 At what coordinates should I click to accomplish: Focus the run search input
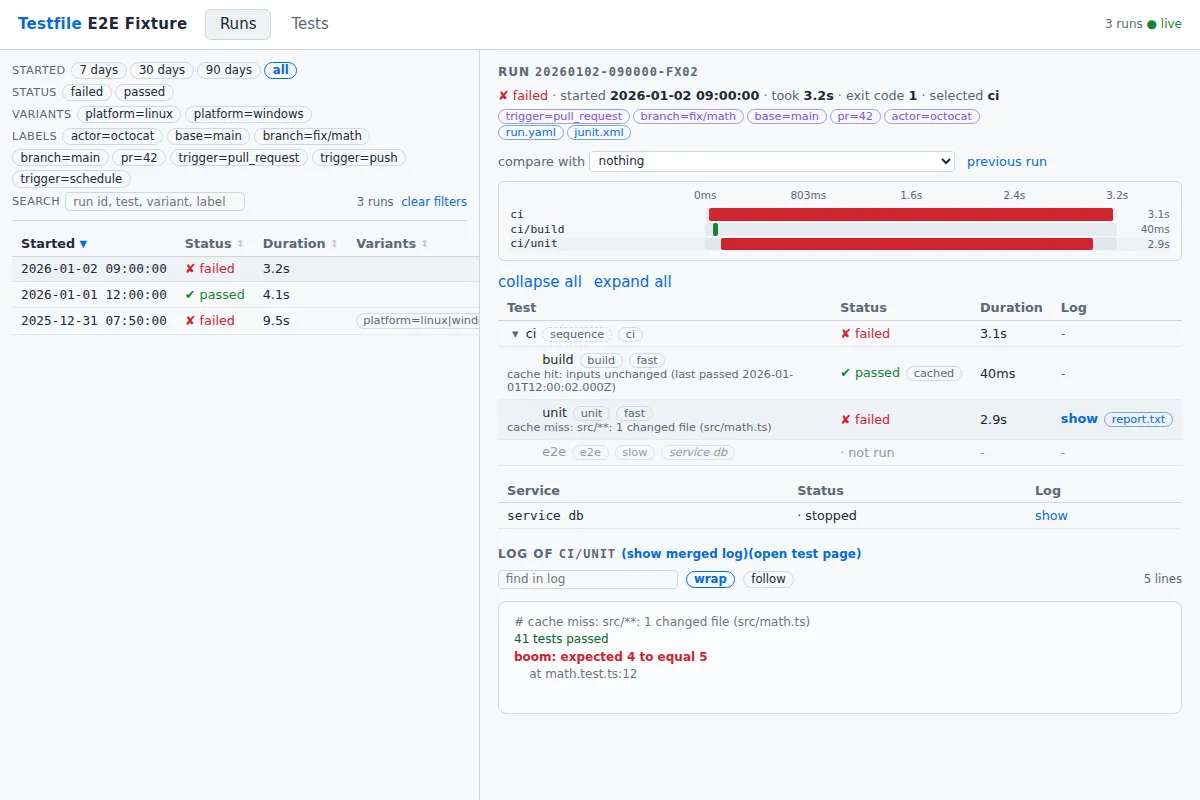pos(155,201)
